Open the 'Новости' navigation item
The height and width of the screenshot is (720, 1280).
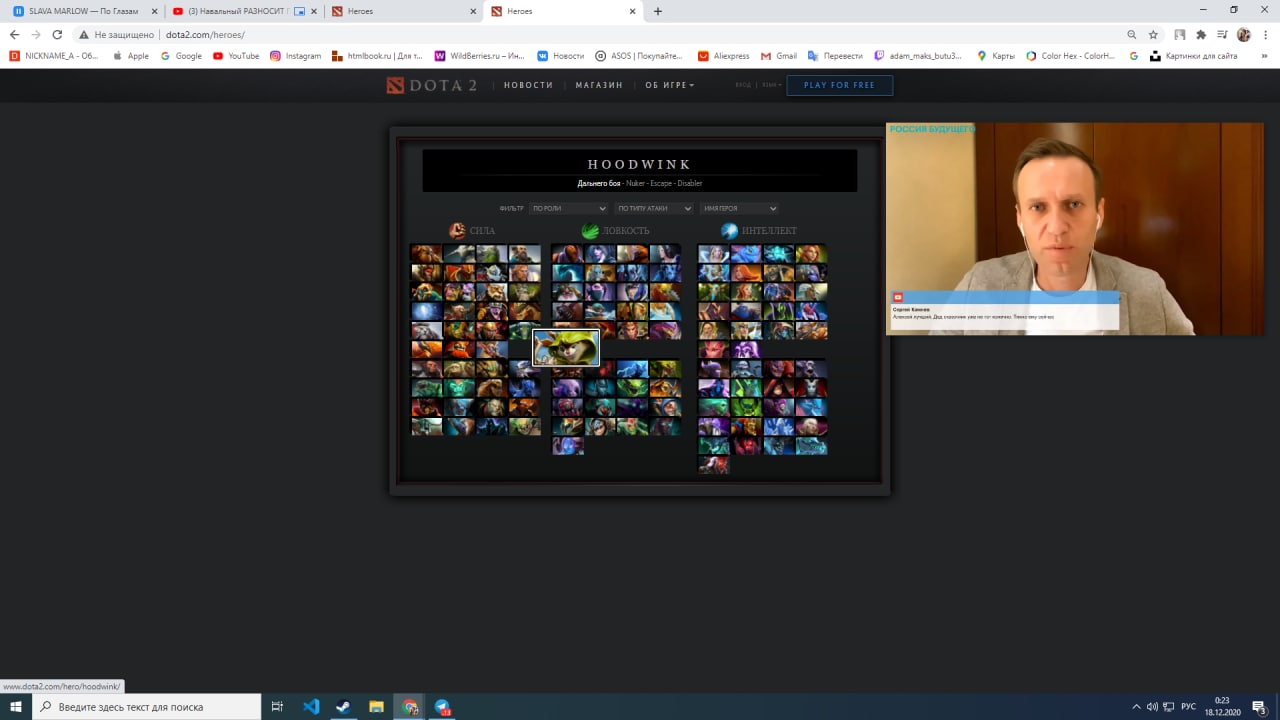coord(528,85)
